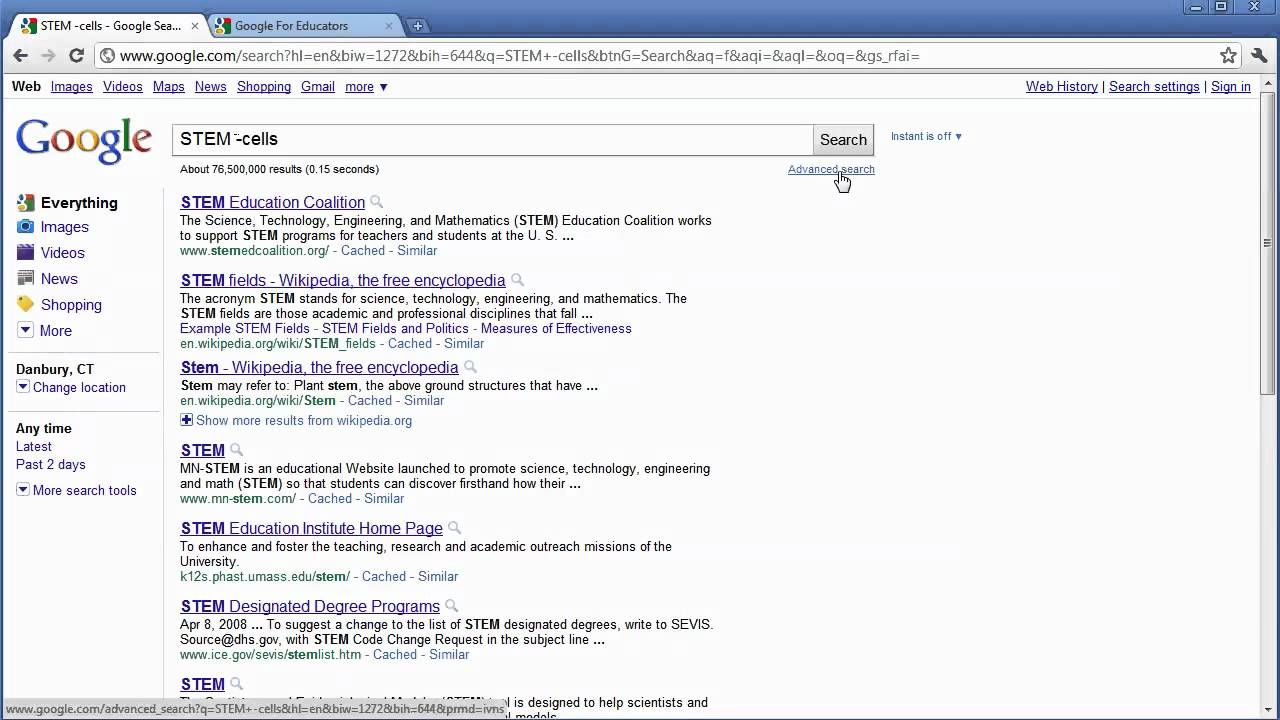
Task: Open Images in the top navigation bar
Action: (72, 87)
